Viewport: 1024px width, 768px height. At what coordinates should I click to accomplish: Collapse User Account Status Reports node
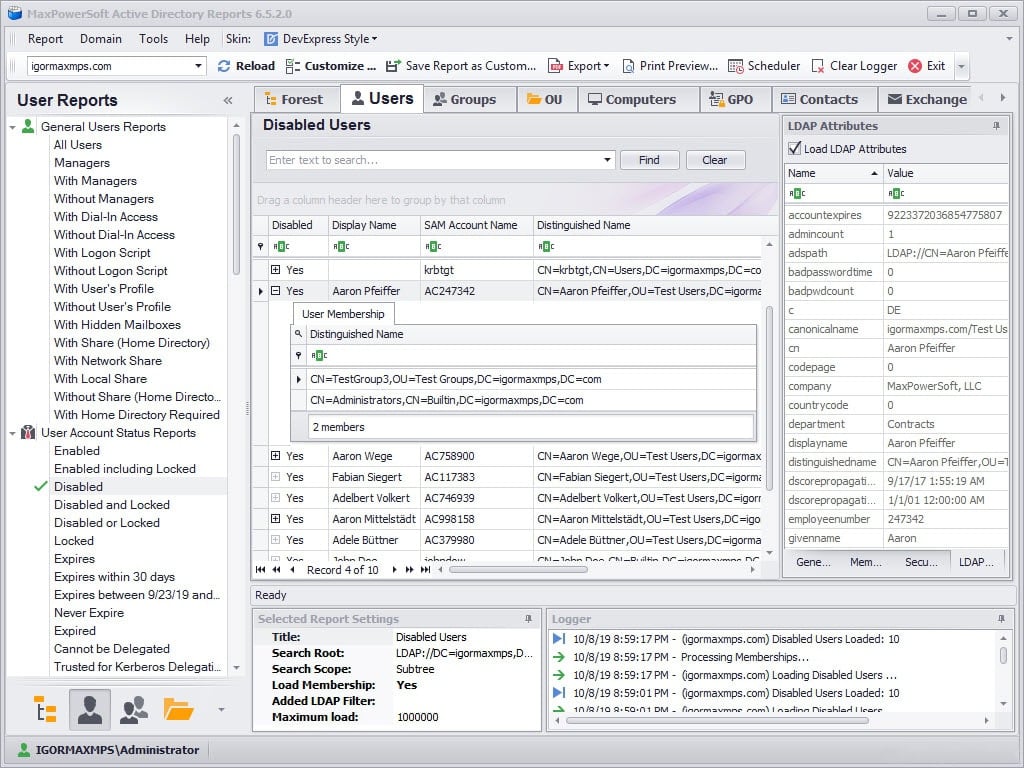12,433
